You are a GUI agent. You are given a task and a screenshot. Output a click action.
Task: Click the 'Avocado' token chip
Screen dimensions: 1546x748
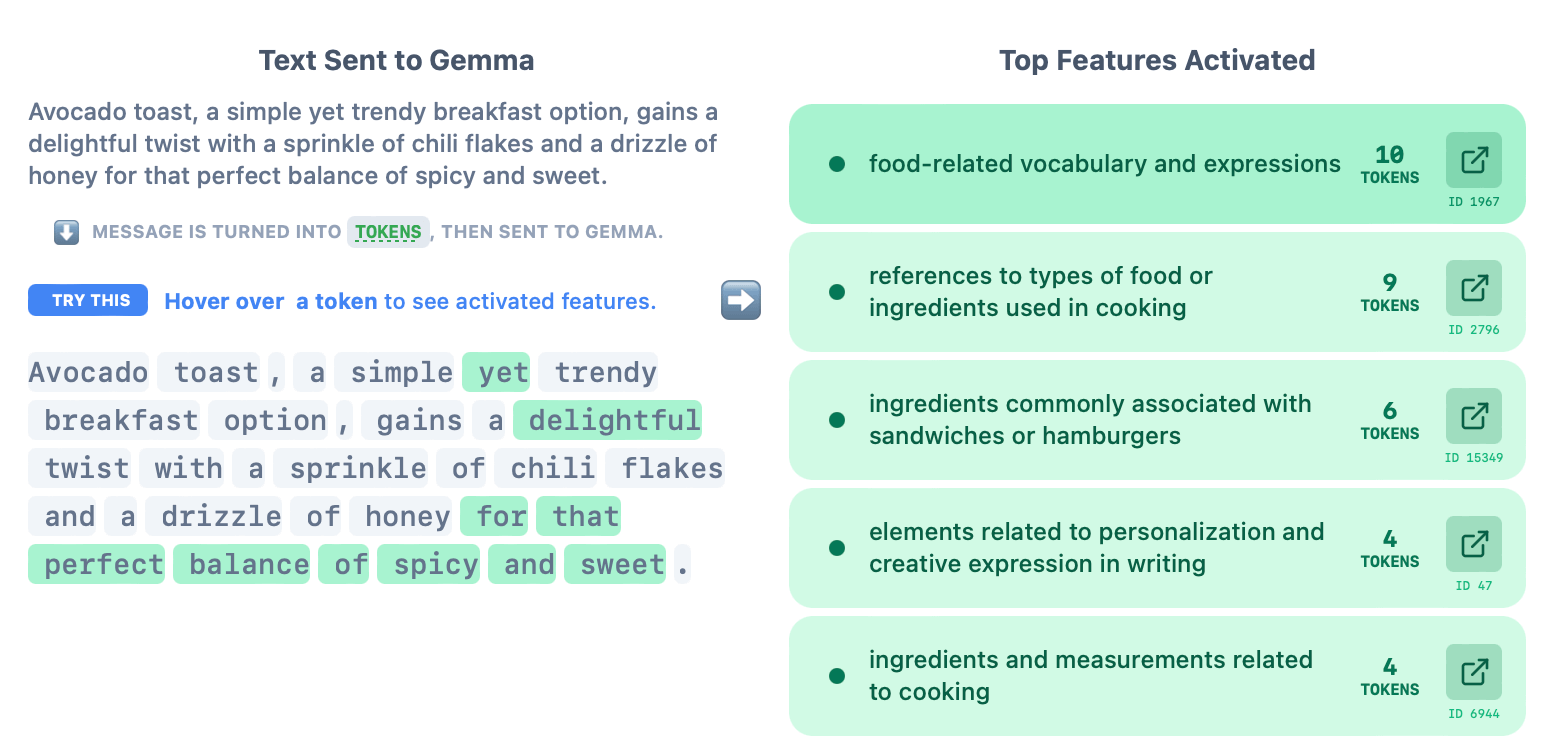click(88, 371)
